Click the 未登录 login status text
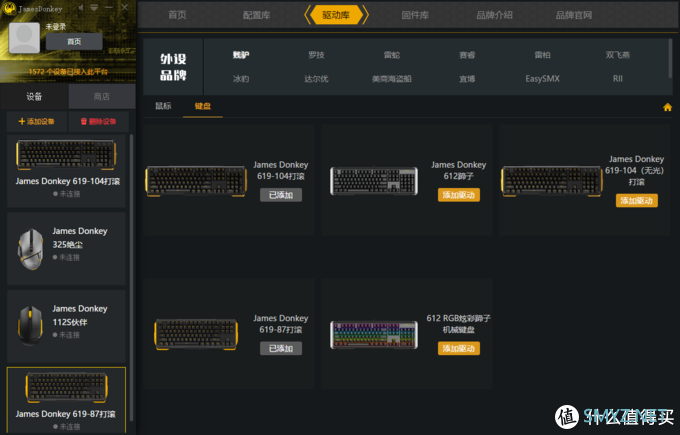The image size is (680, 435). pyautogui.click(x=56, y=26)
